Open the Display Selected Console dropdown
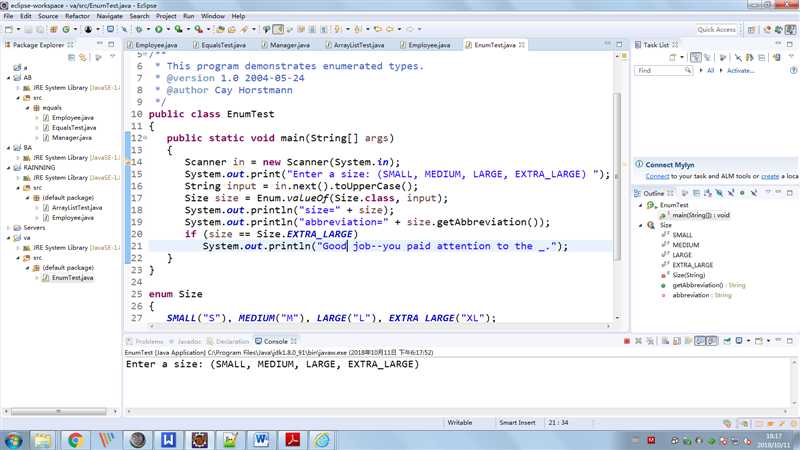Image resolution: width=800 pixels, height=450 pixels. click(x=748, y=341)
